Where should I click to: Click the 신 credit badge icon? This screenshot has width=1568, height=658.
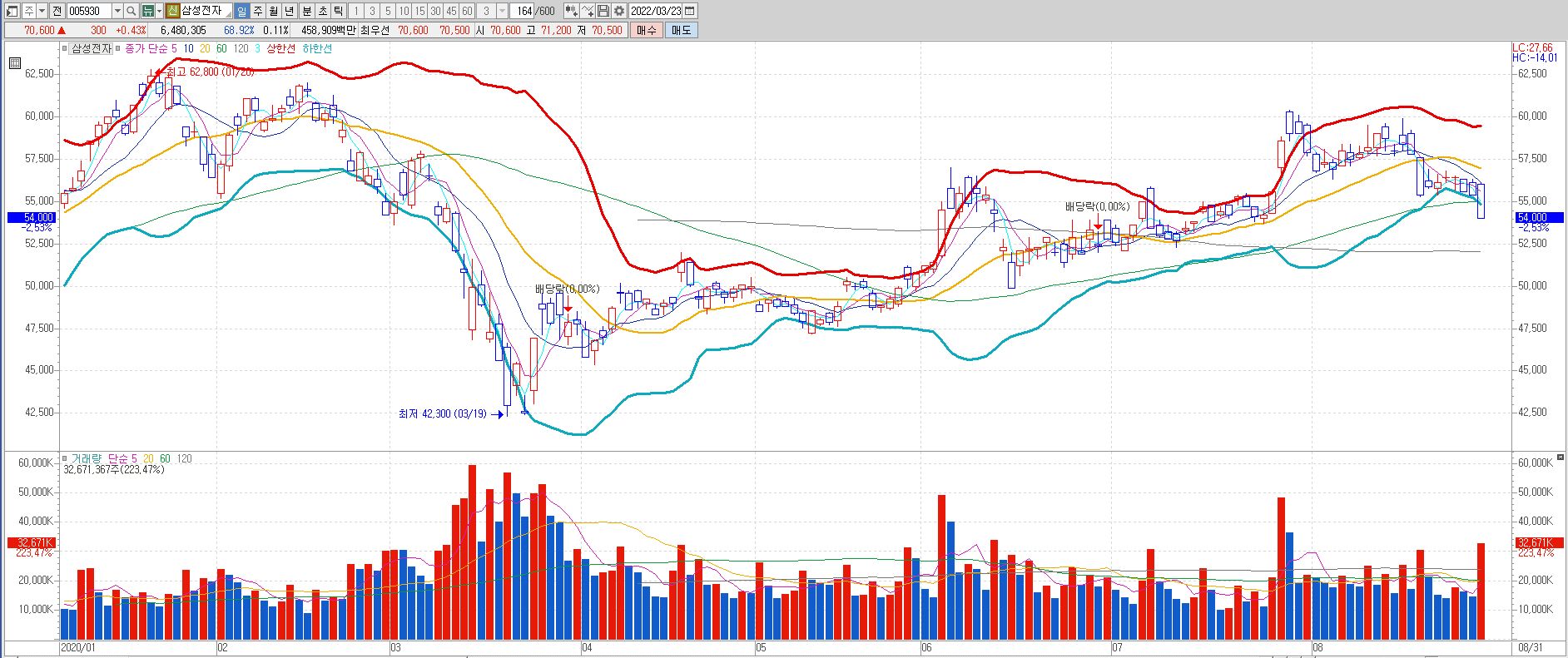point(172,11)
